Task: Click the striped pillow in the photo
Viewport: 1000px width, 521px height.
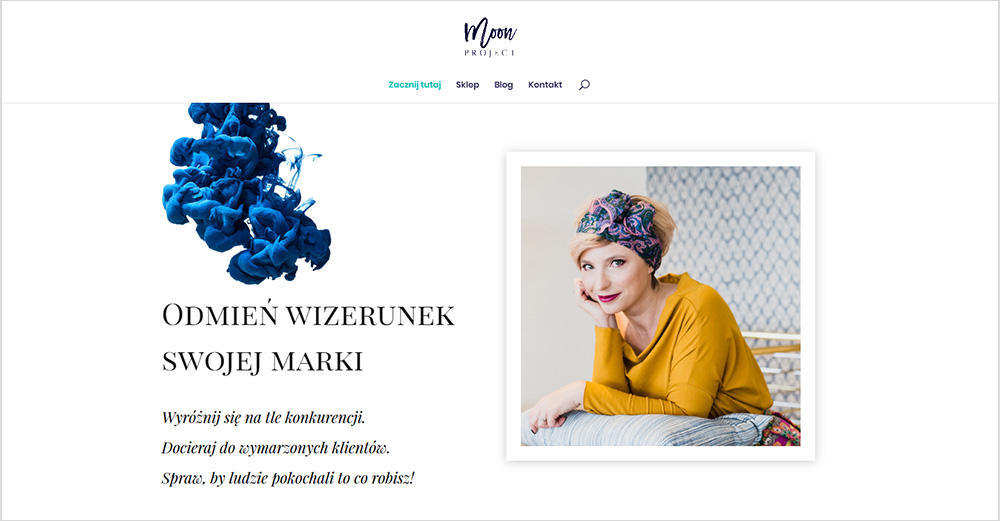Action: 644,429
